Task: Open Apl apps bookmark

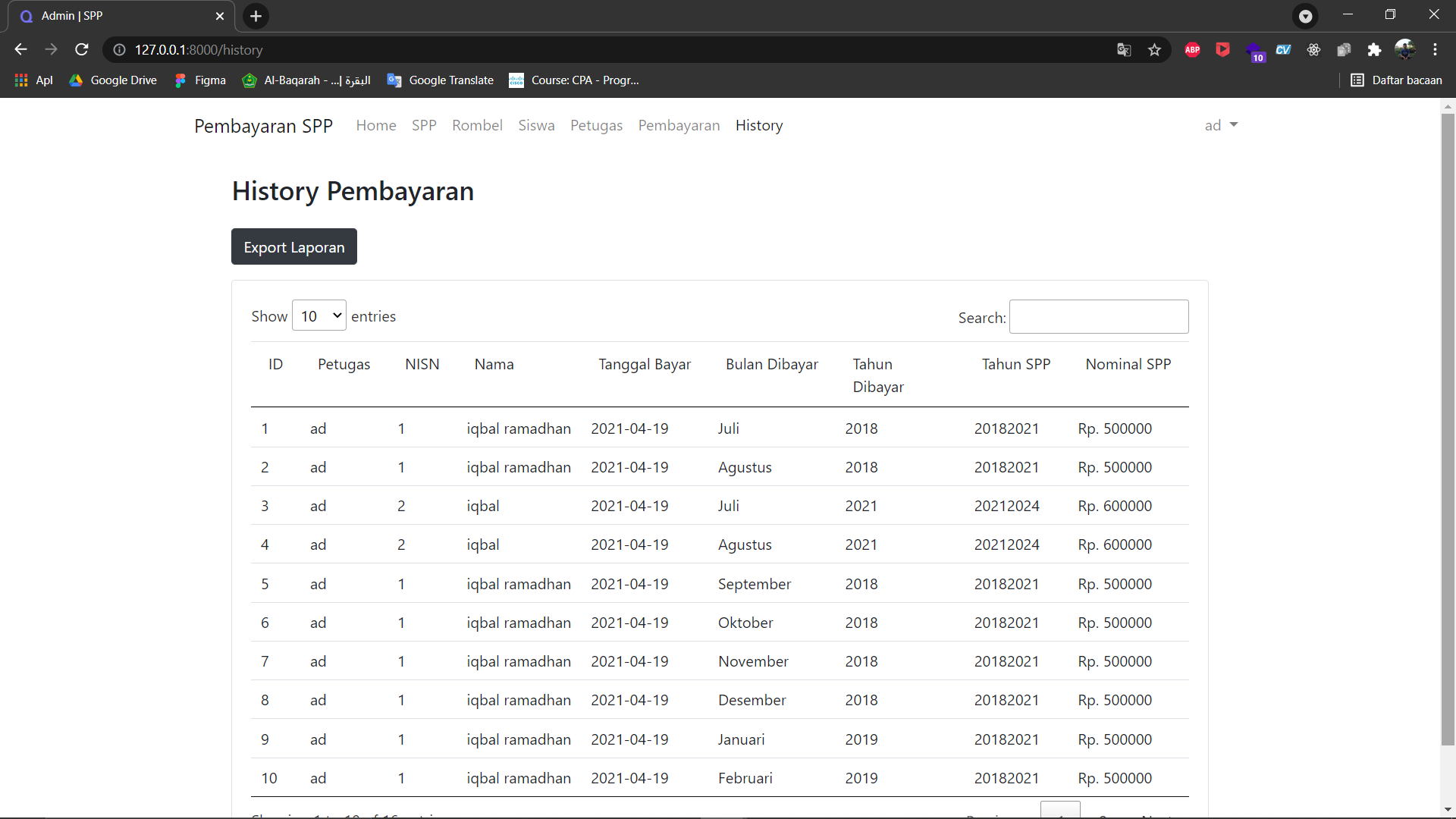Action: pos(34,80)
